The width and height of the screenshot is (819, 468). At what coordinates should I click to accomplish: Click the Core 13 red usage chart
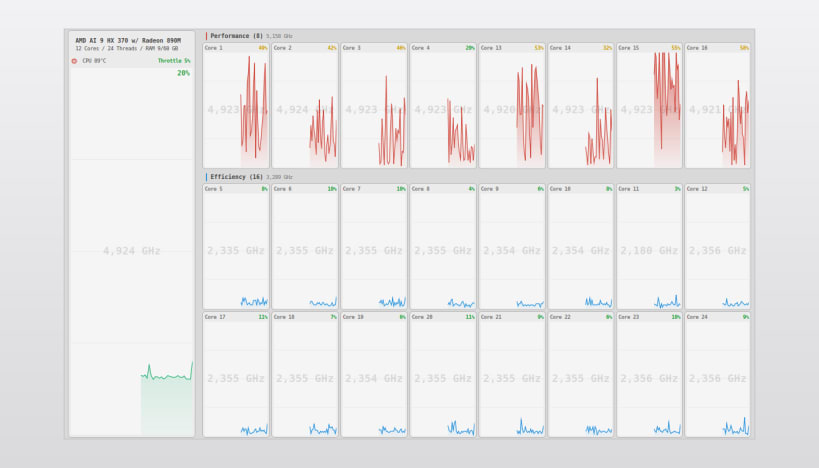tap(512, 106)
